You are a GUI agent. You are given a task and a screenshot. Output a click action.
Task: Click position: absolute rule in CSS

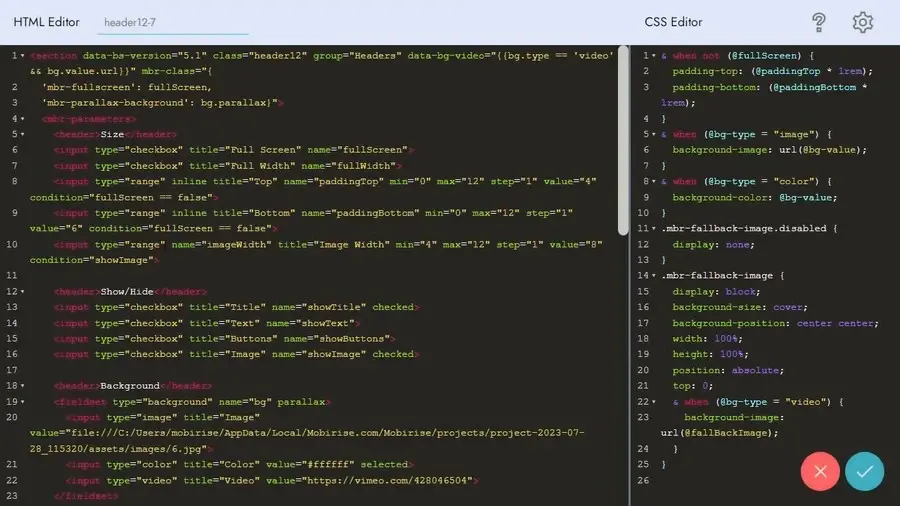click(728, 370)
